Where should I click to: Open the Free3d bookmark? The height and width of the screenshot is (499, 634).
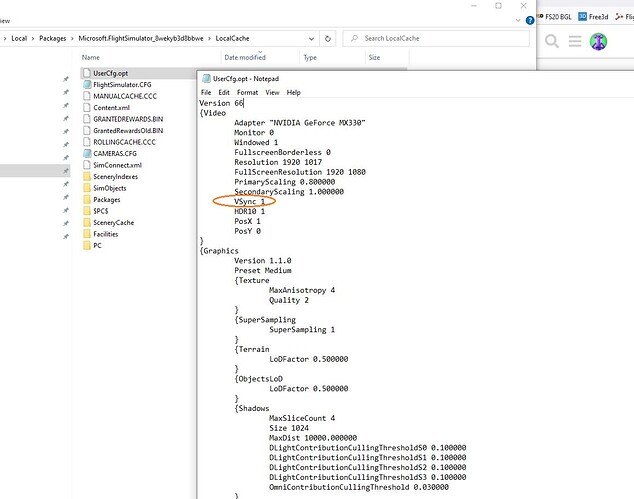[593, 17]
